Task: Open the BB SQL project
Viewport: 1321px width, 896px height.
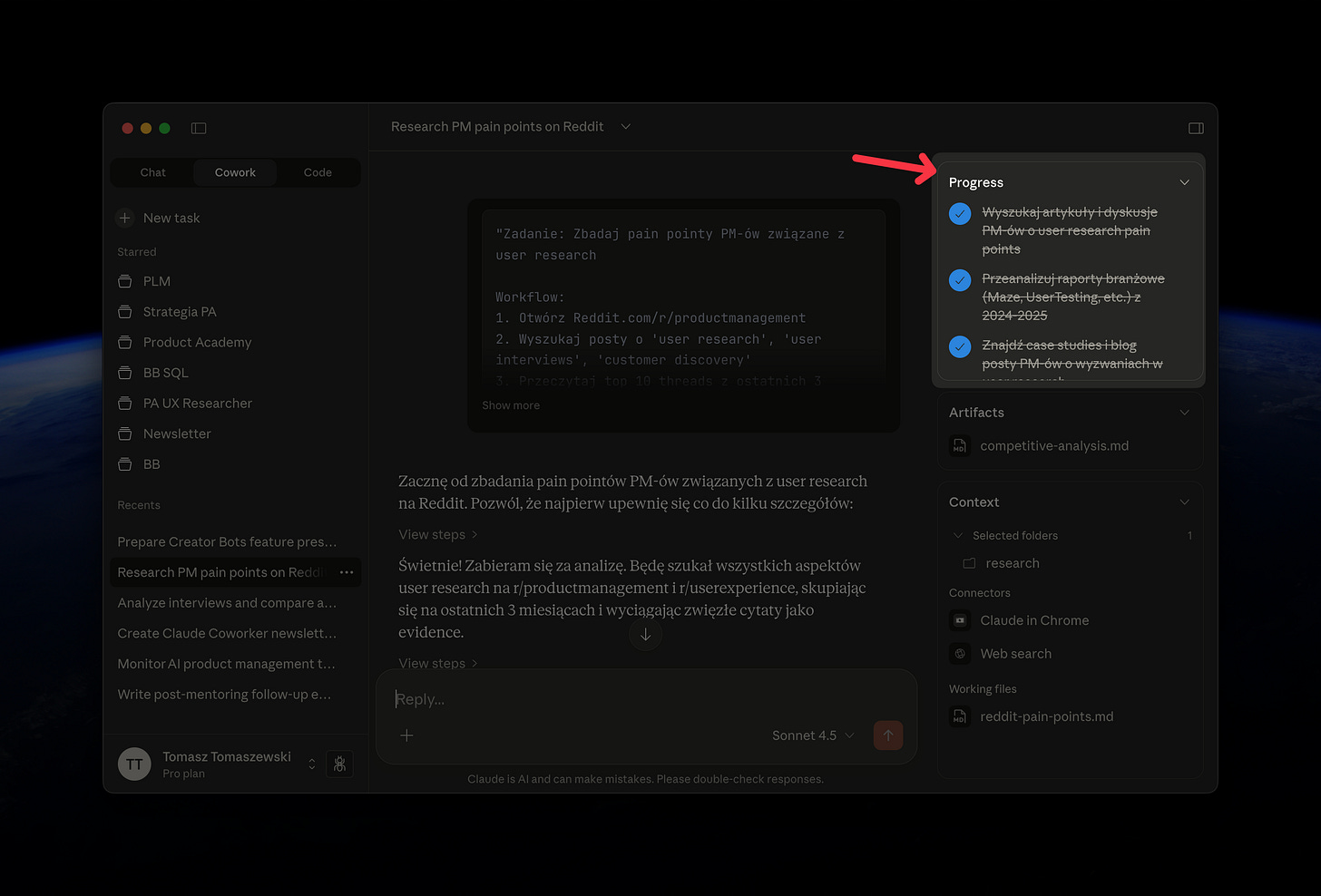Action: 166,373
